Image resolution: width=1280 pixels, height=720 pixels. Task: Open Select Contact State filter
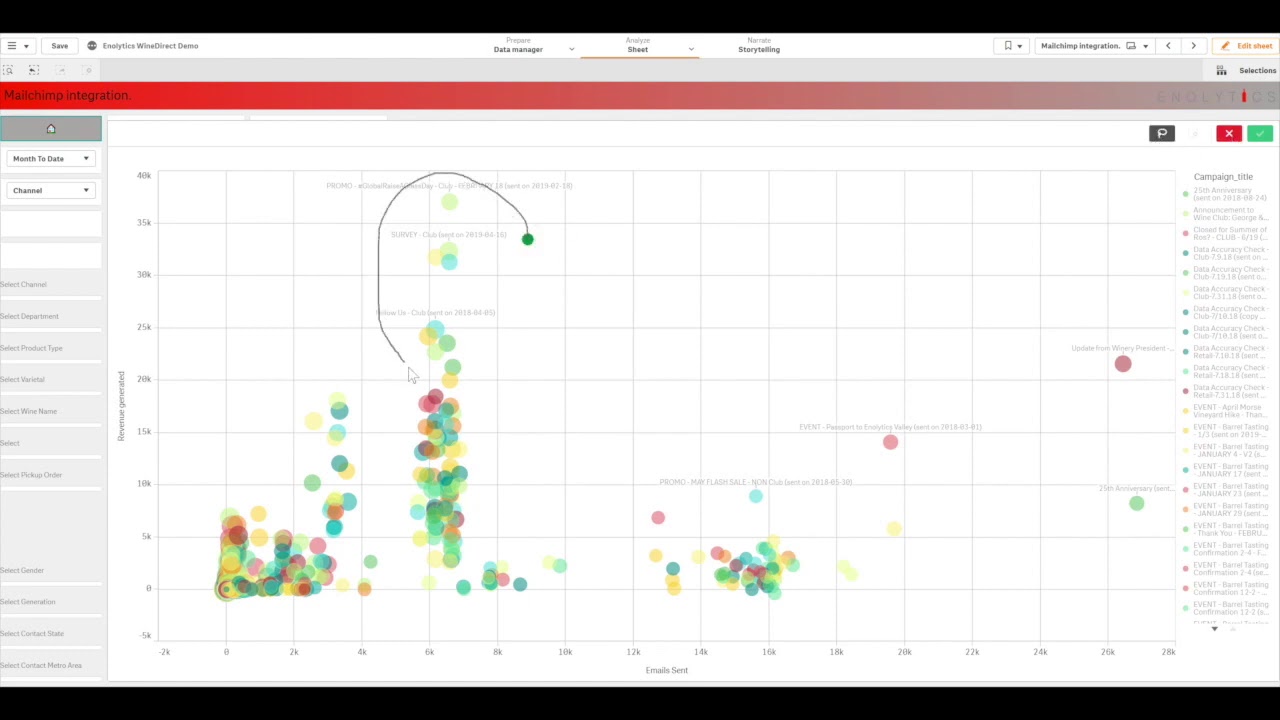[x=50, y=634]
